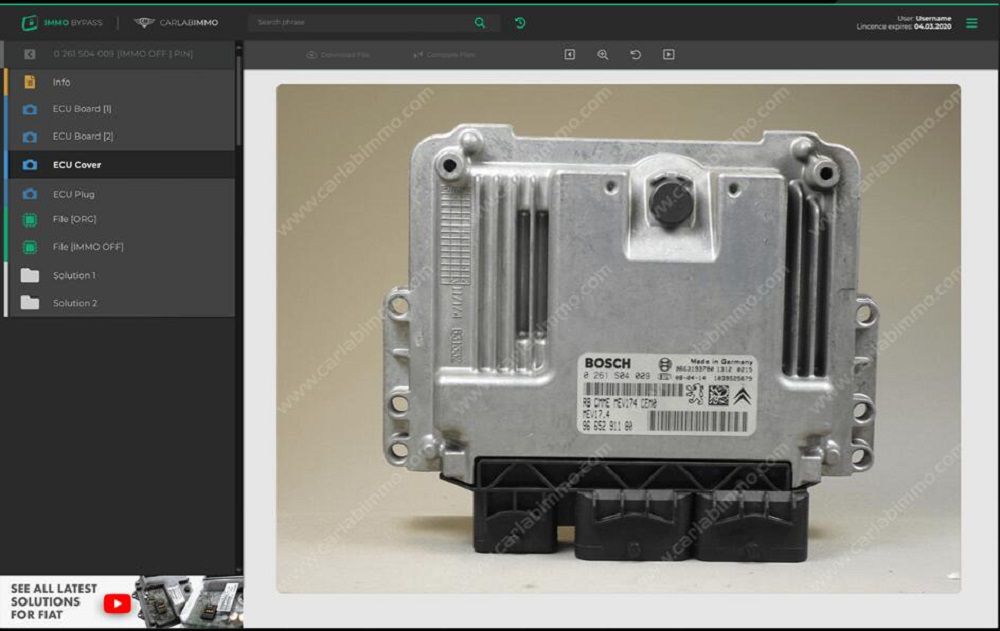Image resolution: width=1000 pixels, height=631 pixels.
Task: Click the next image arrow icon
Action: pos(667,54)
